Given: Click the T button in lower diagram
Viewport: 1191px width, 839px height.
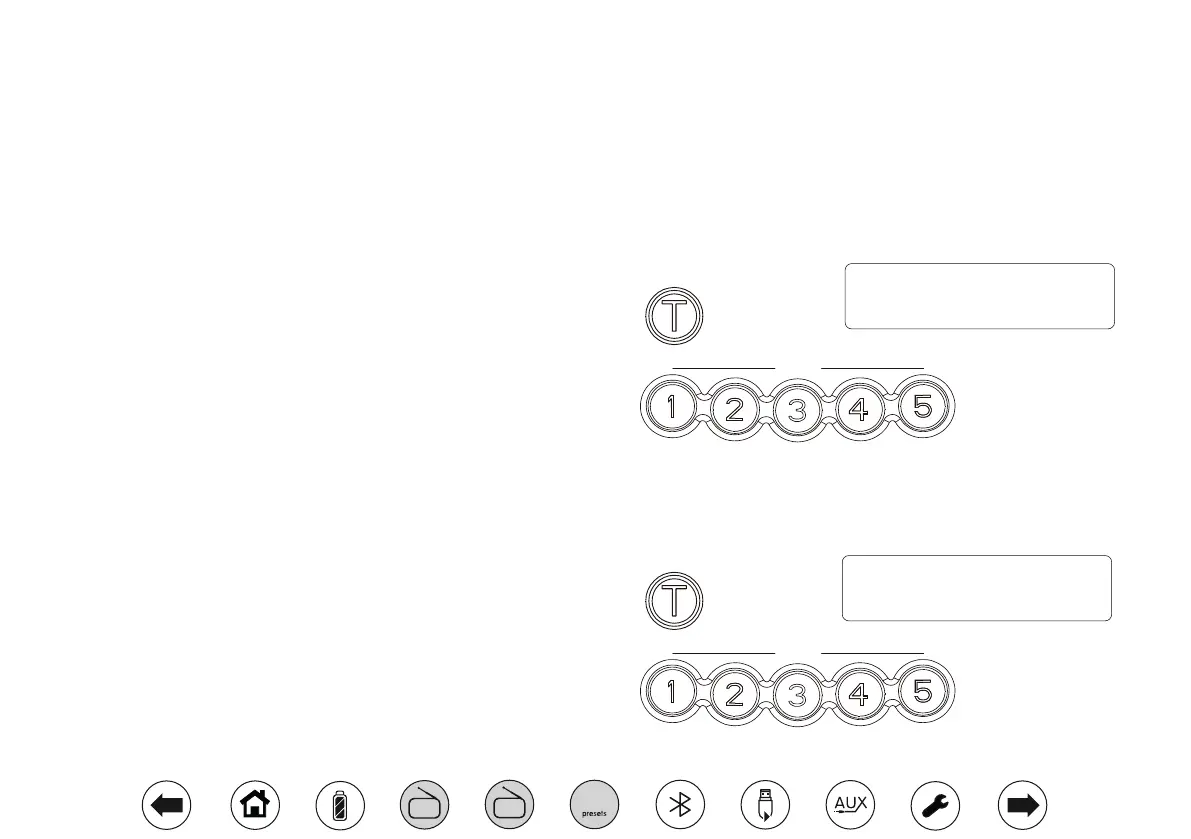Looking at the screenshot, I should coord(674,601).
